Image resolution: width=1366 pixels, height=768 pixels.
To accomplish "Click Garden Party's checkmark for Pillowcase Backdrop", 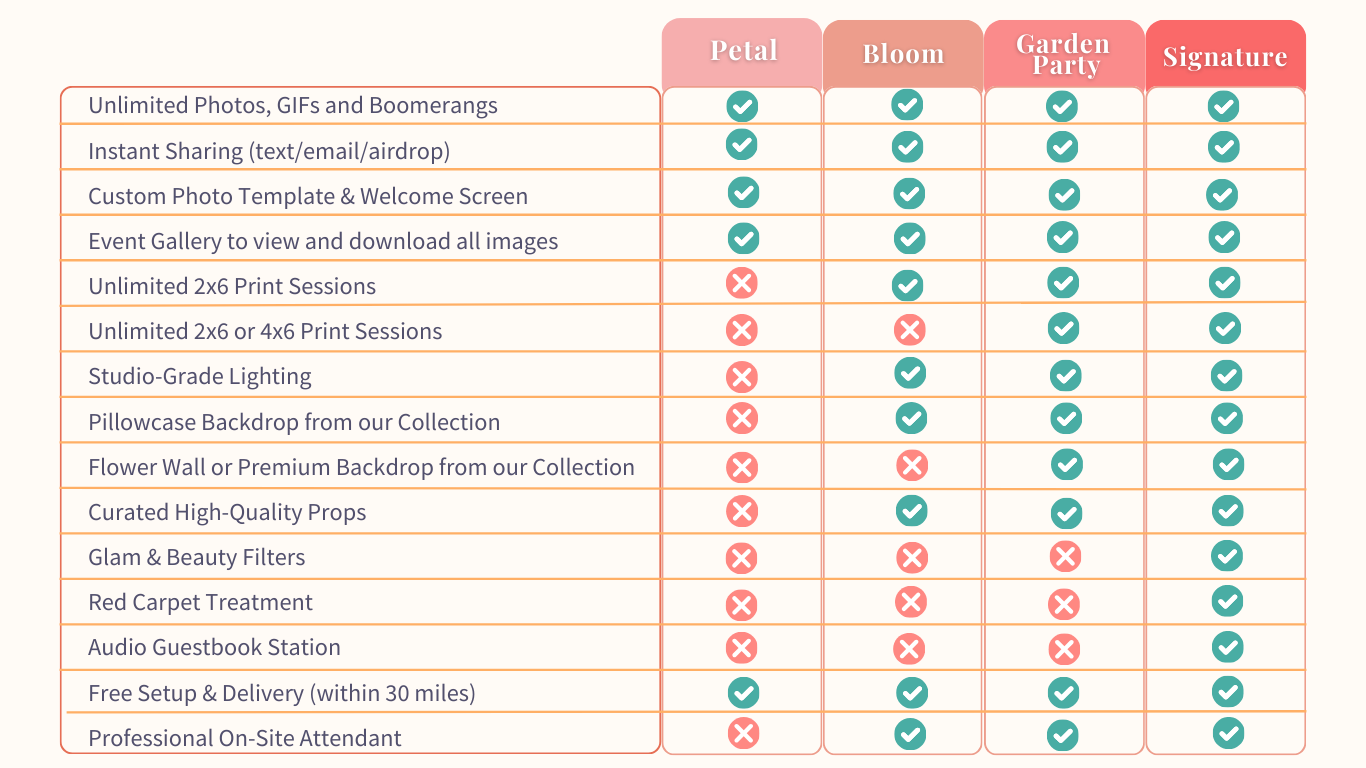I will coord(1066,418).
